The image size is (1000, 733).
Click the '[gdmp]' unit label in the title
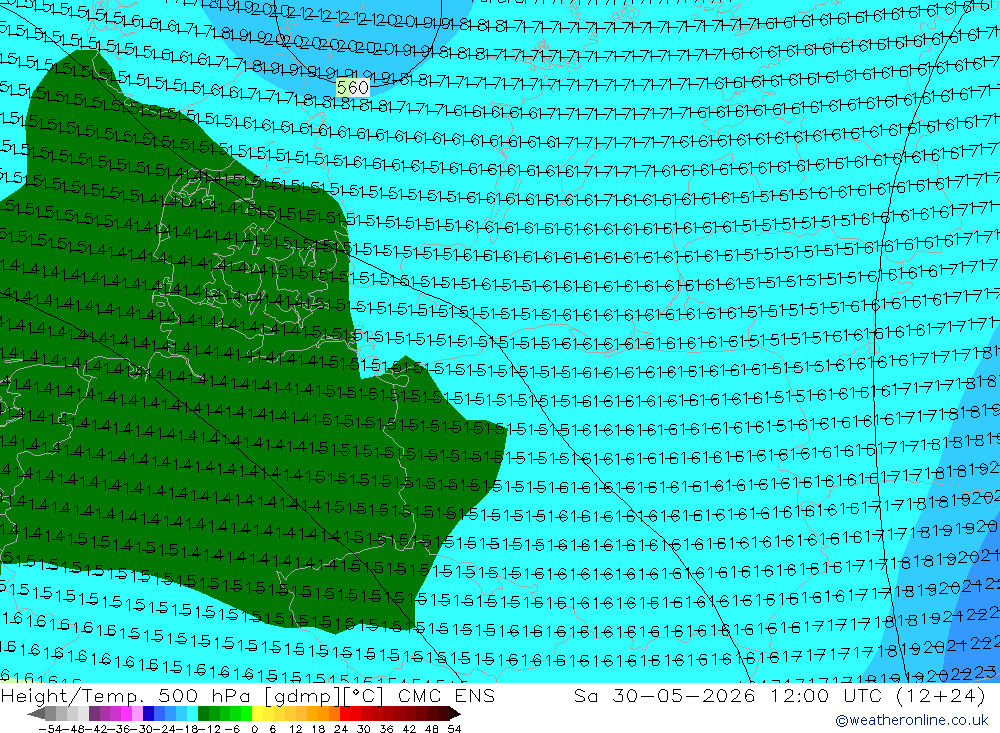coord(302,696)
